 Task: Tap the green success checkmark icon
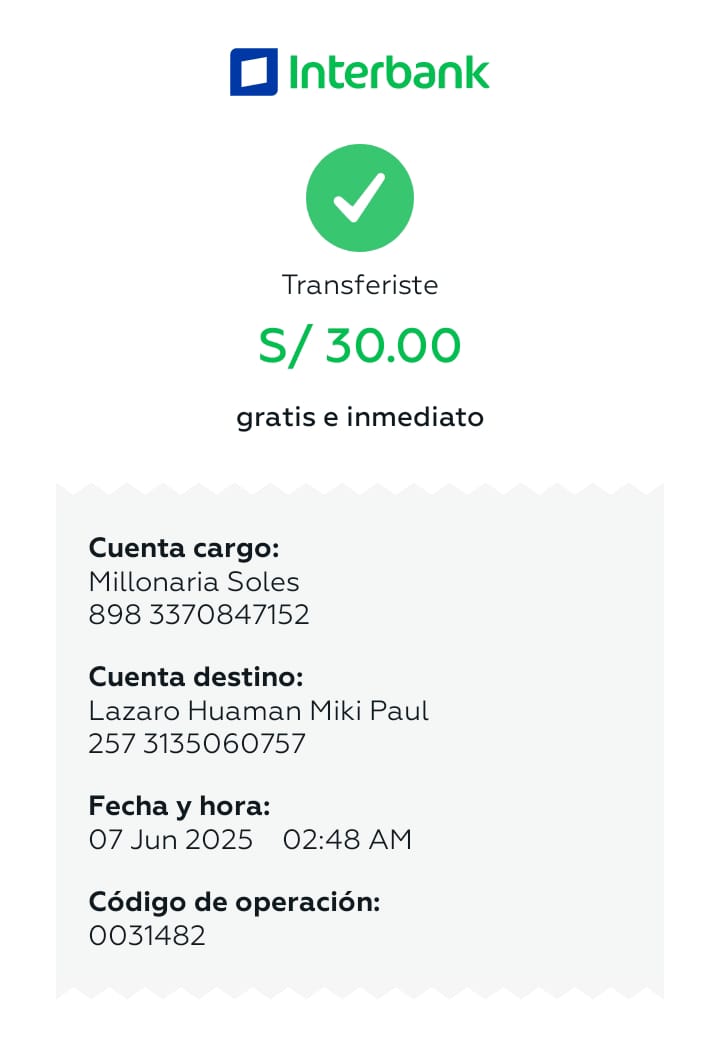[x=360, y=198]
